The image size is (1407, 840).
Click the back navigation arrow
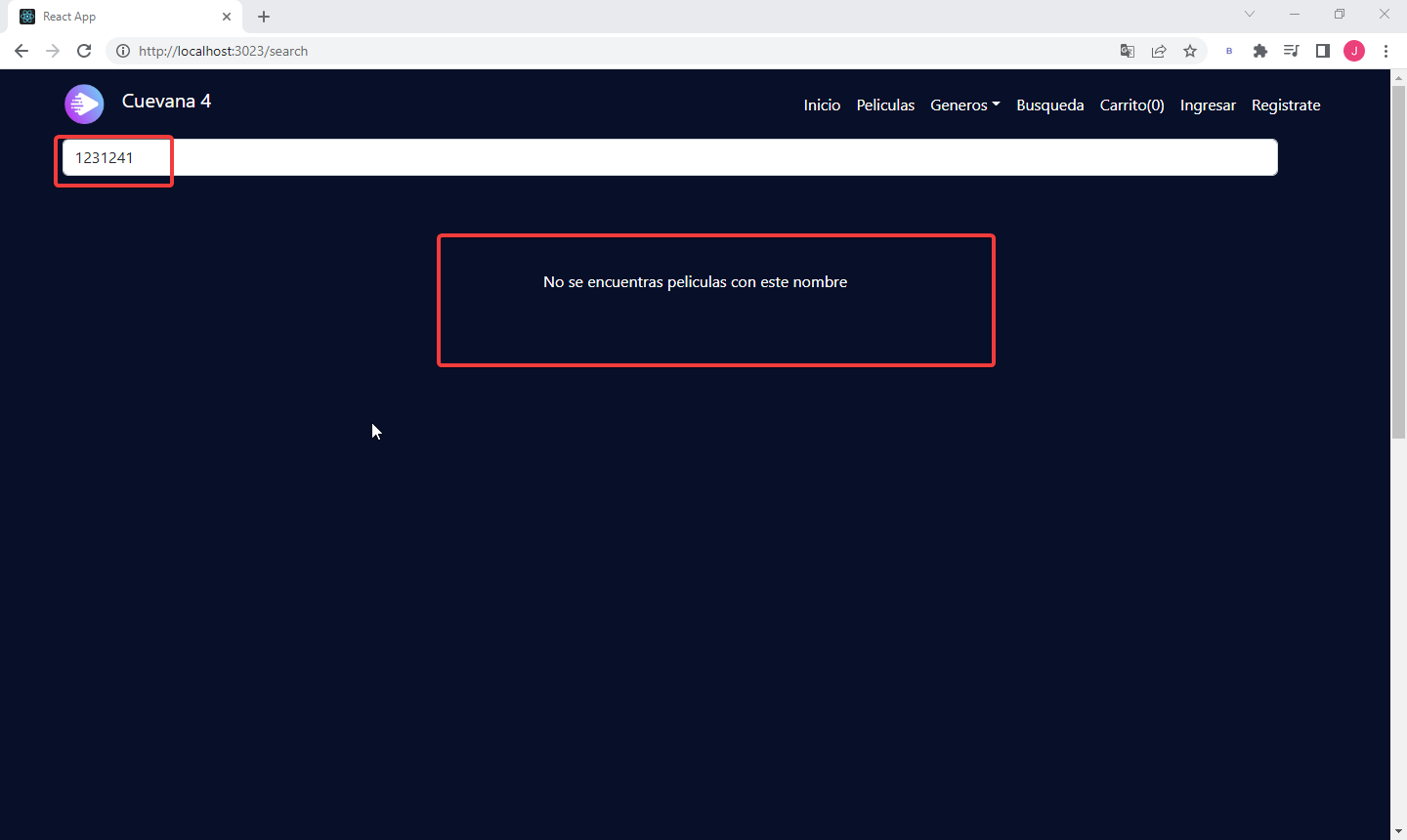tap(21, 51)
